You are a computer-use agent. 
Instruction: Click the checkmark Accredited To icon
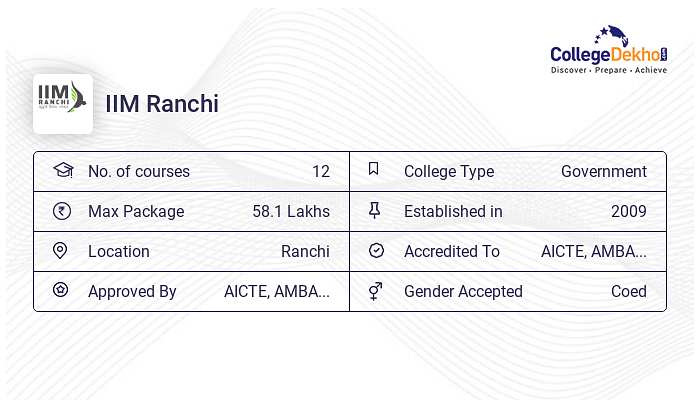376,250
